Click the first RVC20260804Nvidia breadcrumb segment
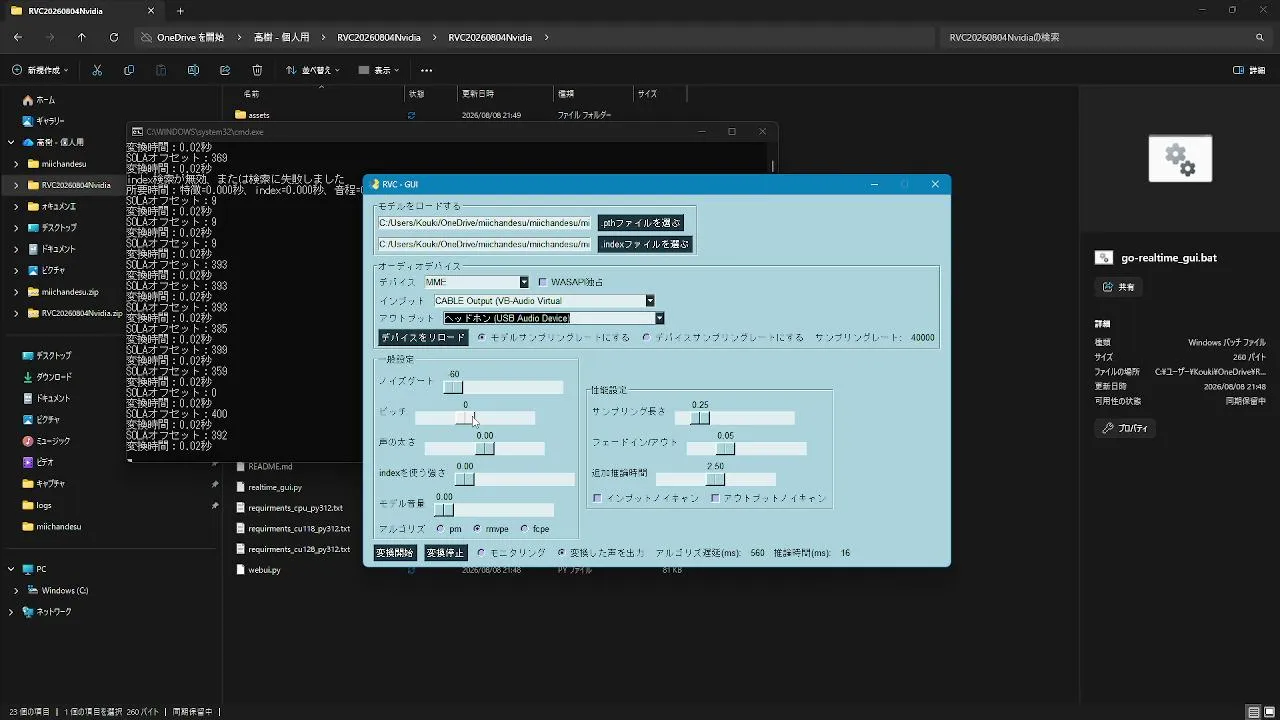The image size is (1280, 720). (x=379, y=37)
